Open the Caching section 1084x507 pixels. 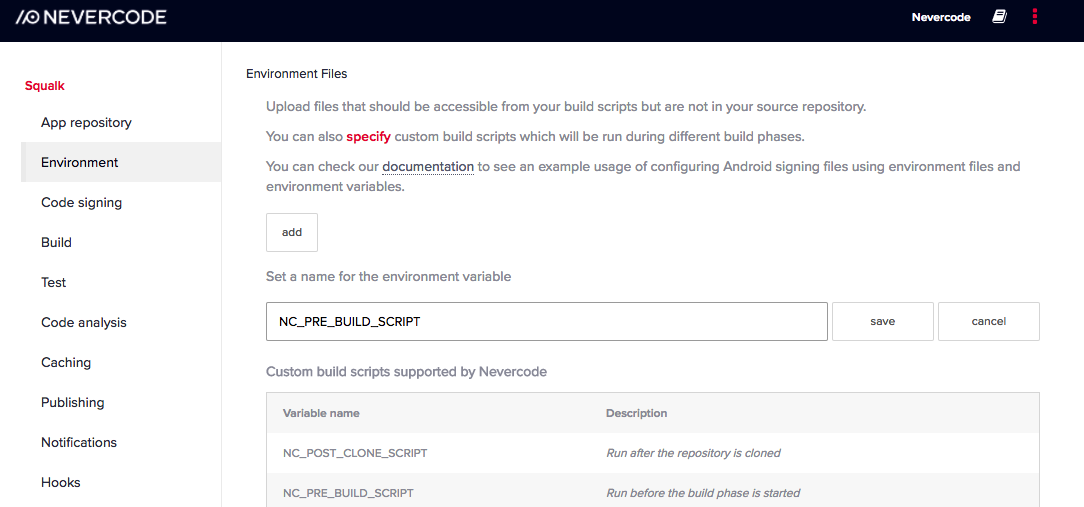pyautogui.click(x=66, y=362)
